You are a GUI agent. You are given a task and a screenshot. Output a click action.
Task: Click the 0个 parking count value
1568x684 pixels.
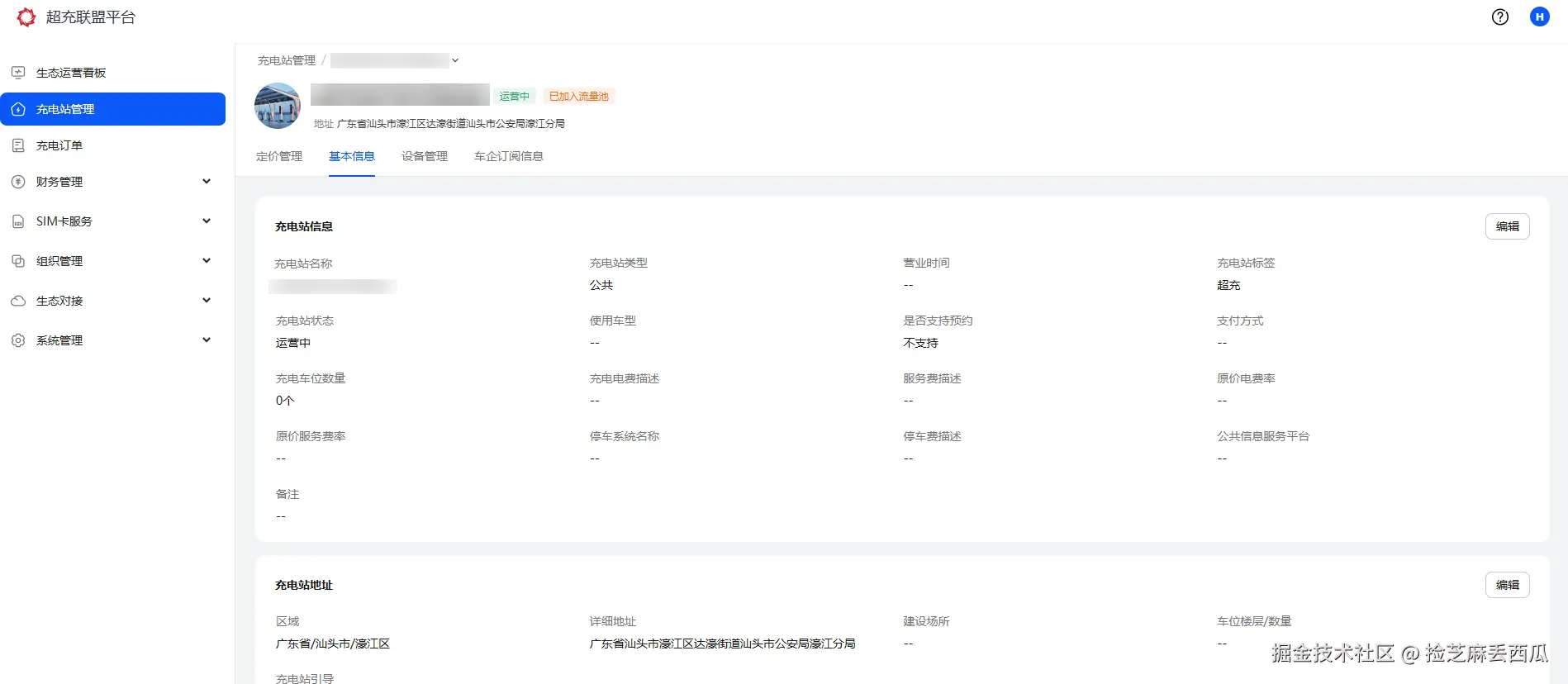[x=285, y=401]
